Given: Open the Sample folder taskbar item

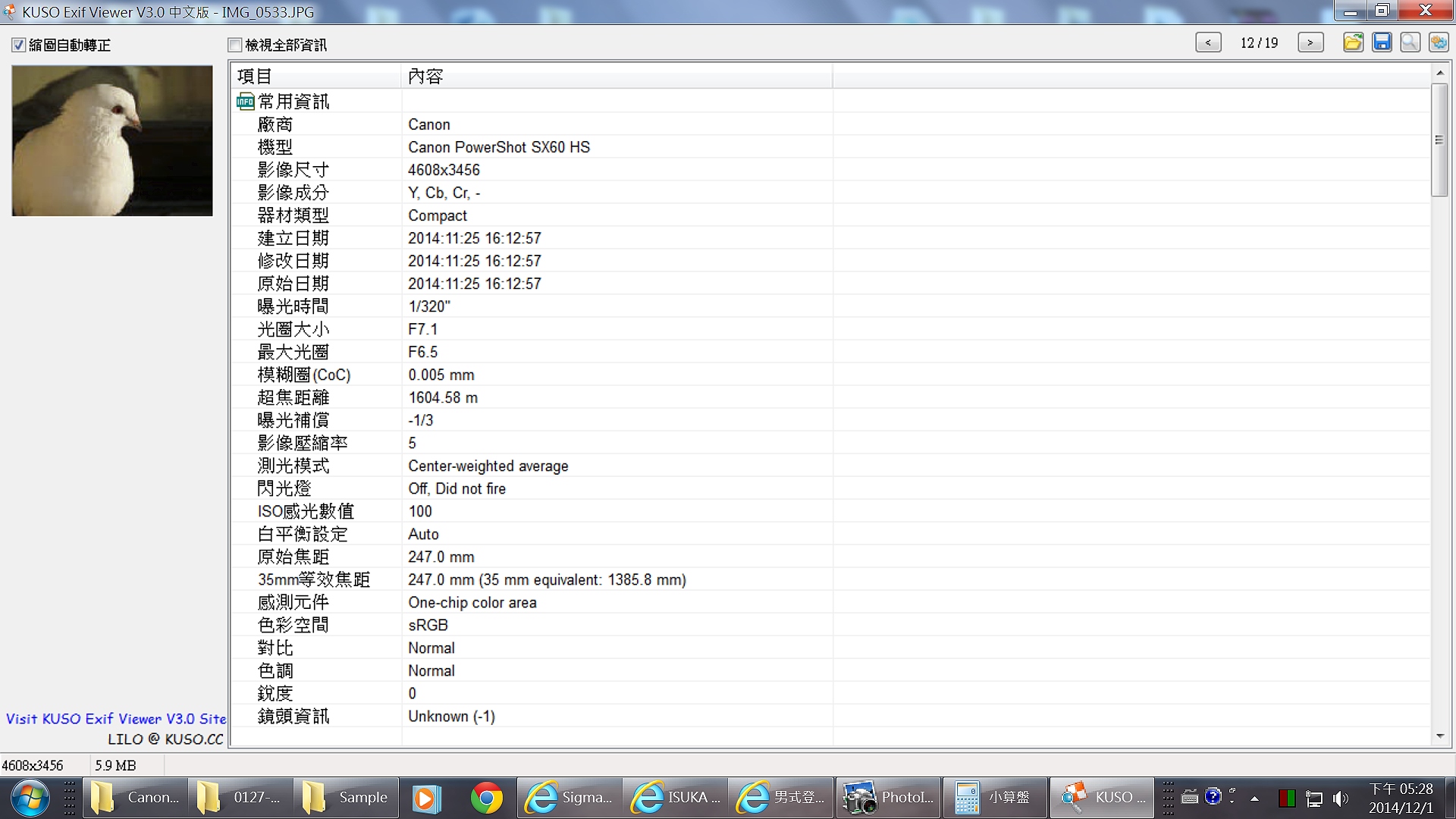Looking at the screenshot, I should click(347, 798).
